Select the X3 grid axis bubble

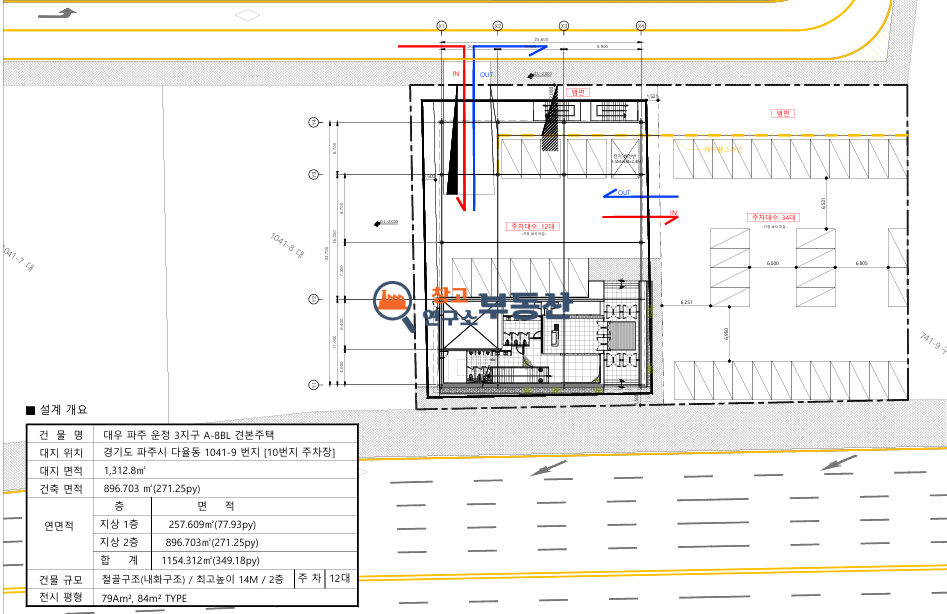[563, 26]
